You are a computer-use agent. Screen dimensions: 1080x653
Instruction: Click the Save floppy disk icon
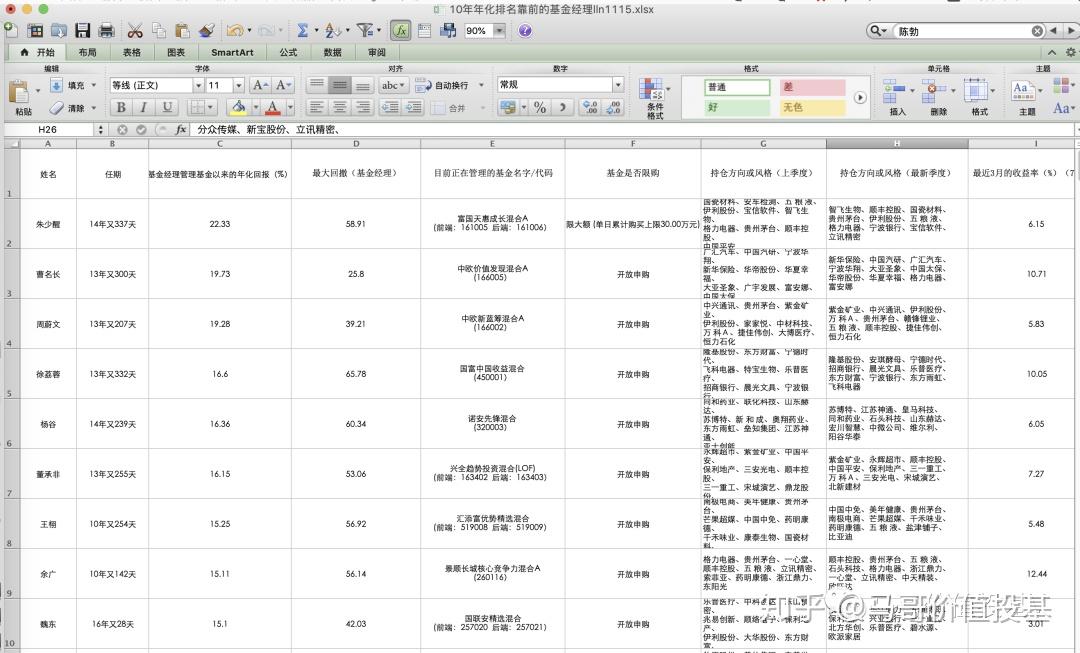coord(83,30)
